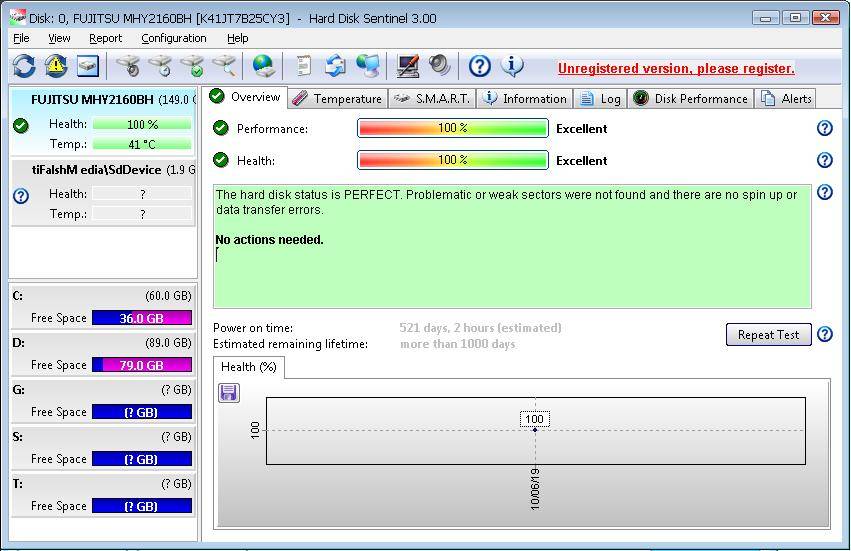Open the Report menu
Viewport: 851px width, 551px height.
pyautogui.click(x=105, y=38)
